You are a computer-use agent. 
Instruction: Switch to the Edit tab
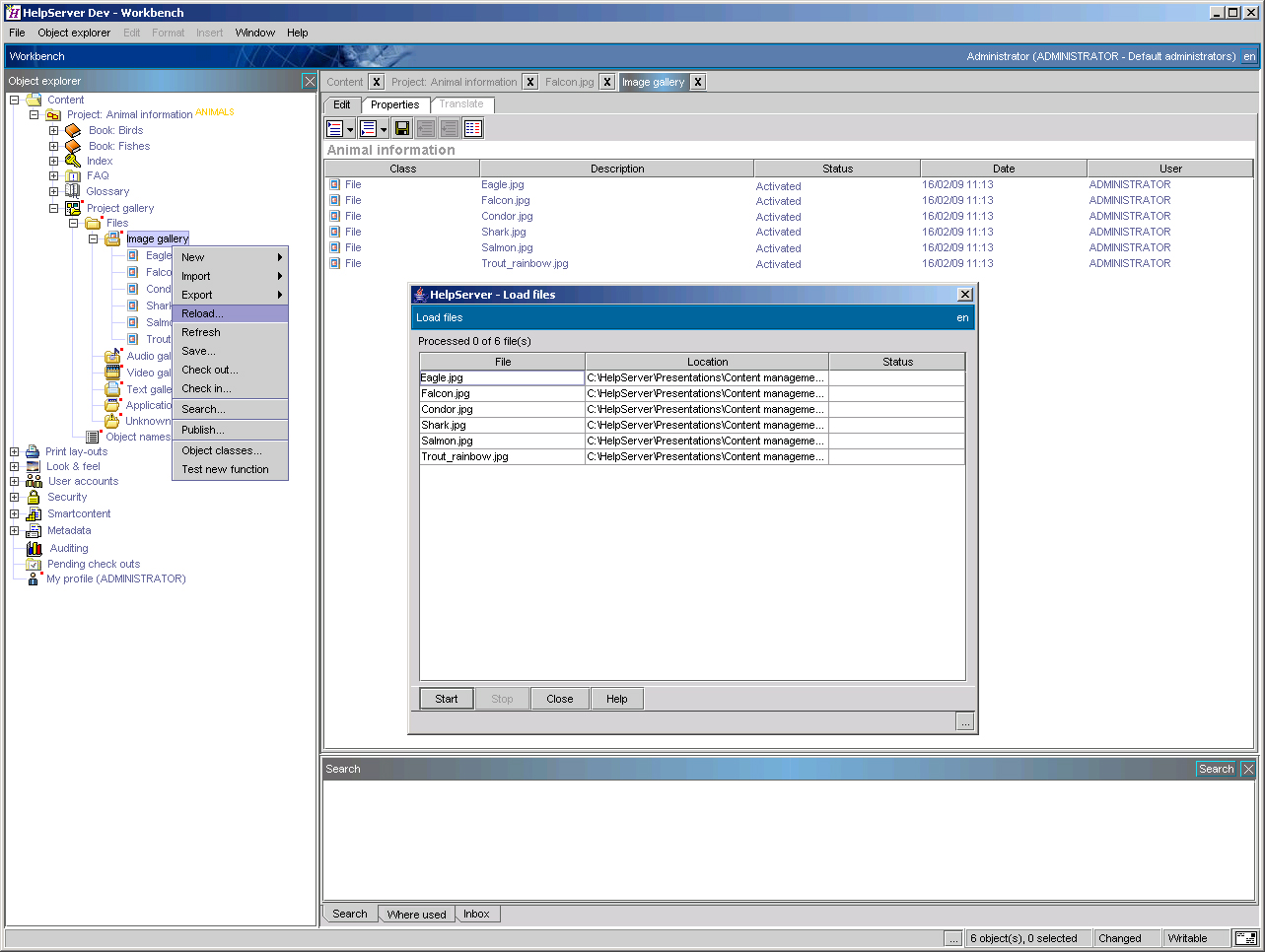click(x=341, y=104)
